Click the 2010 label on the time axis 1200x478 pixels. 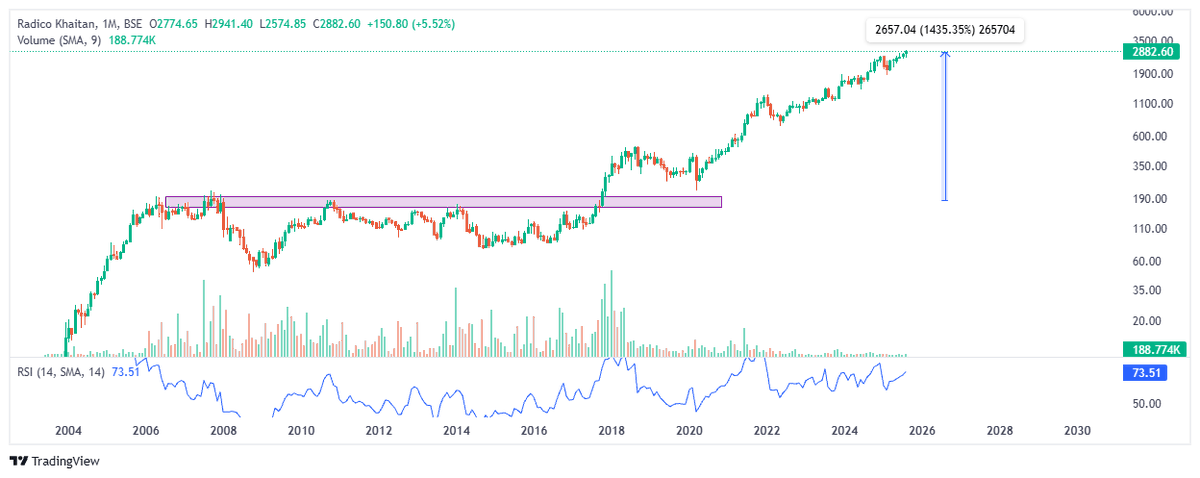[x=301, y=431]
